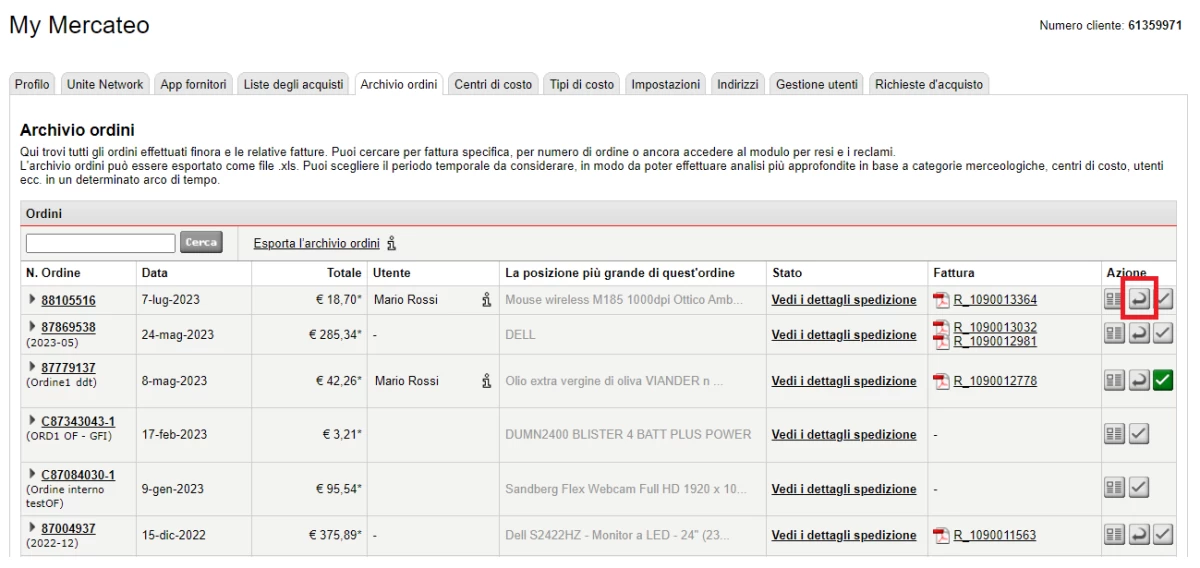The width and height of the screenshot is (1200, 568).
Task: Click info icon next to Esporta l'archivio ordini
Action: (391, 243)
